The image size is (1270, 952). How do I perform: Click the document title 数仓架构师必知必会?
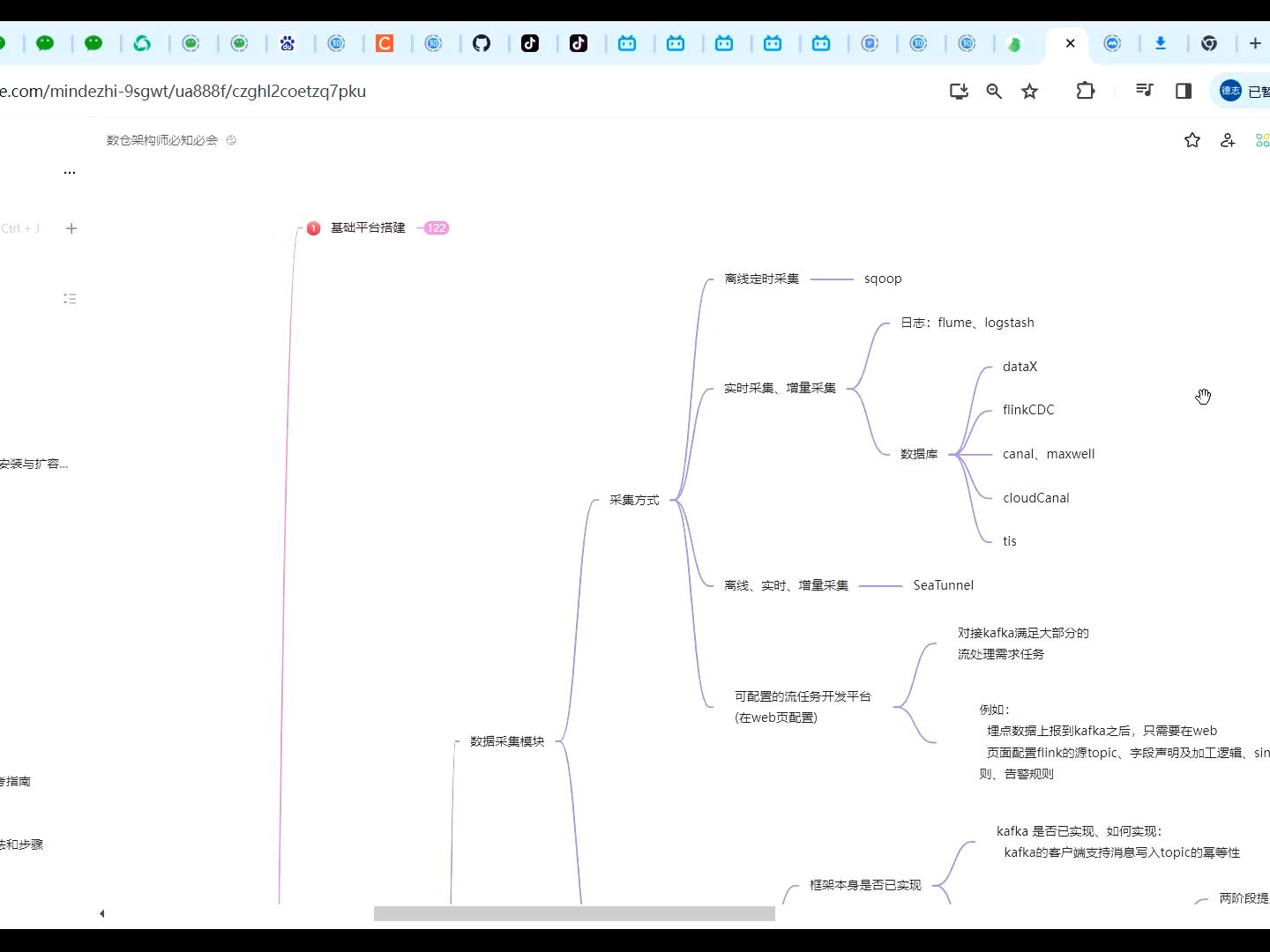162,140
